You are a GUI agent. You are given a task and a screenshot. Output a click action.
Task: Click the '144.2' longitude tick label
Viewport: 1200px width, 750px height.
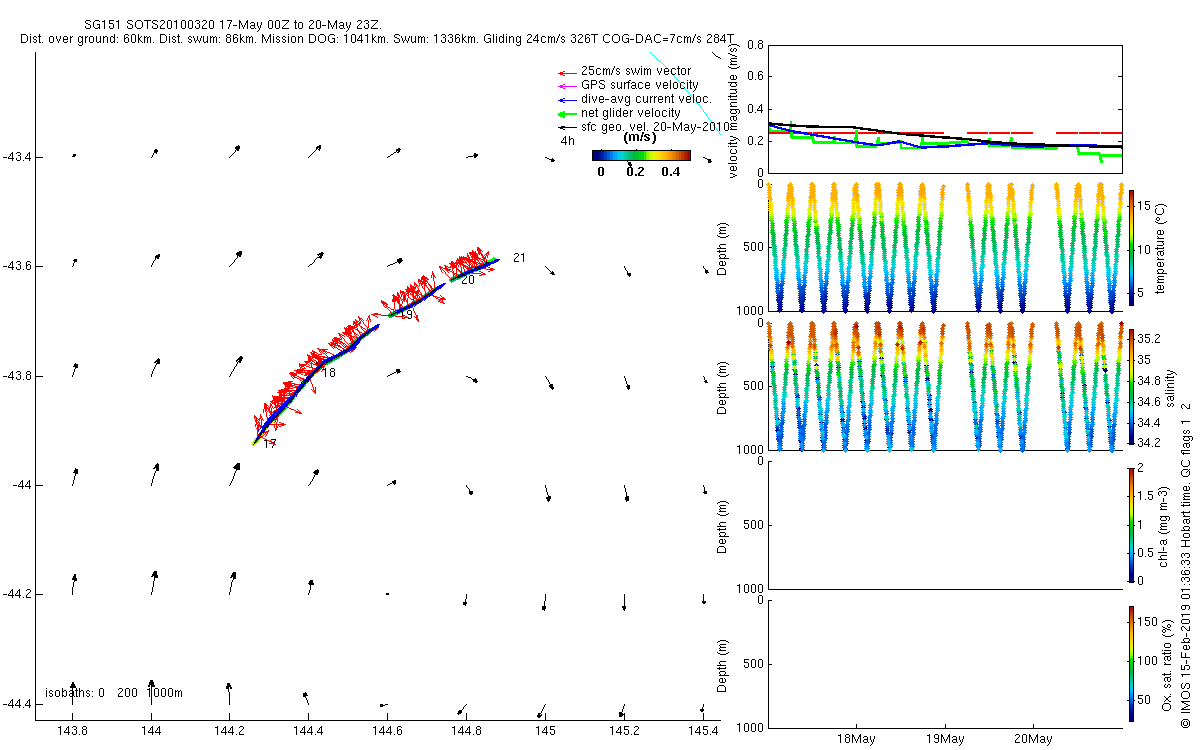230,732
